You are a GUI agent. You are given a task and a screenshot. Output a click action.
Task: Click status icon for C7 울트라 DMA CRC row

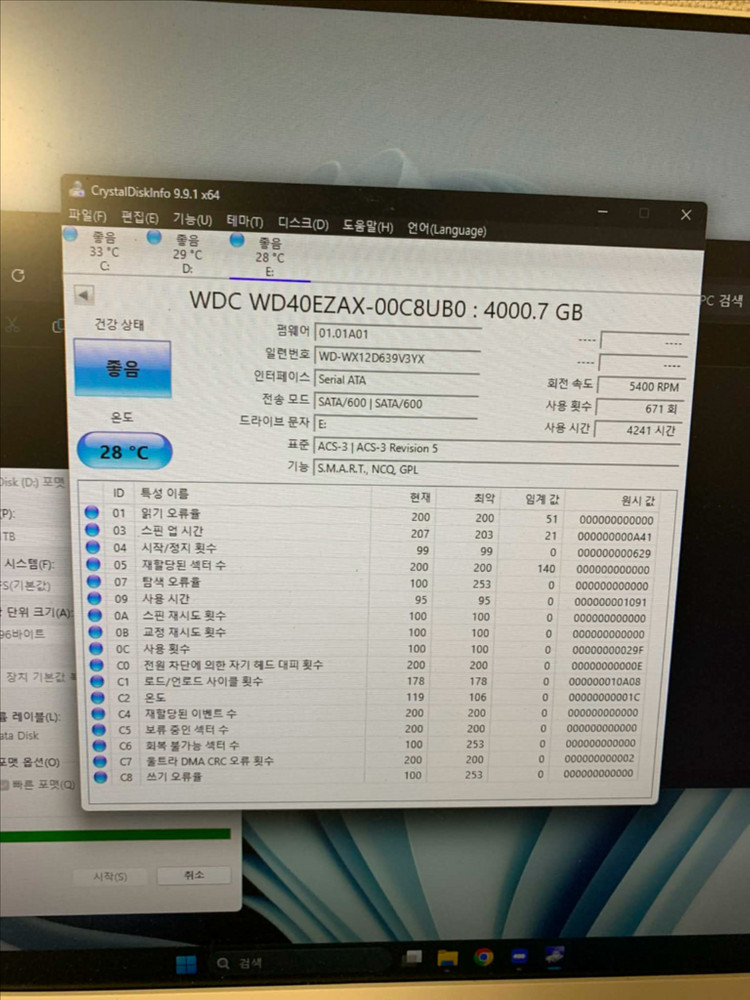[100, 761]
